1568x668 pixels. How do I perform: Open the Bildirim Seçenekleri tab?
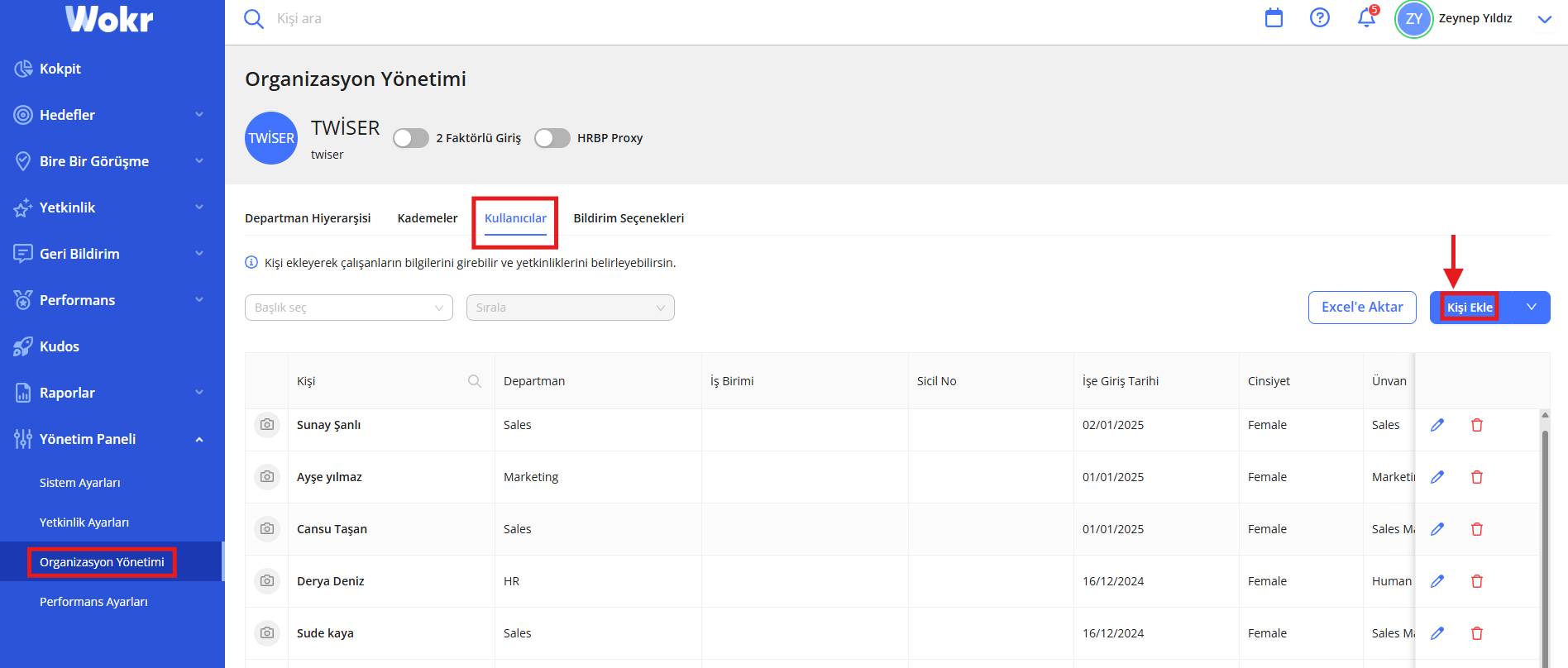(x=629, y=218)
